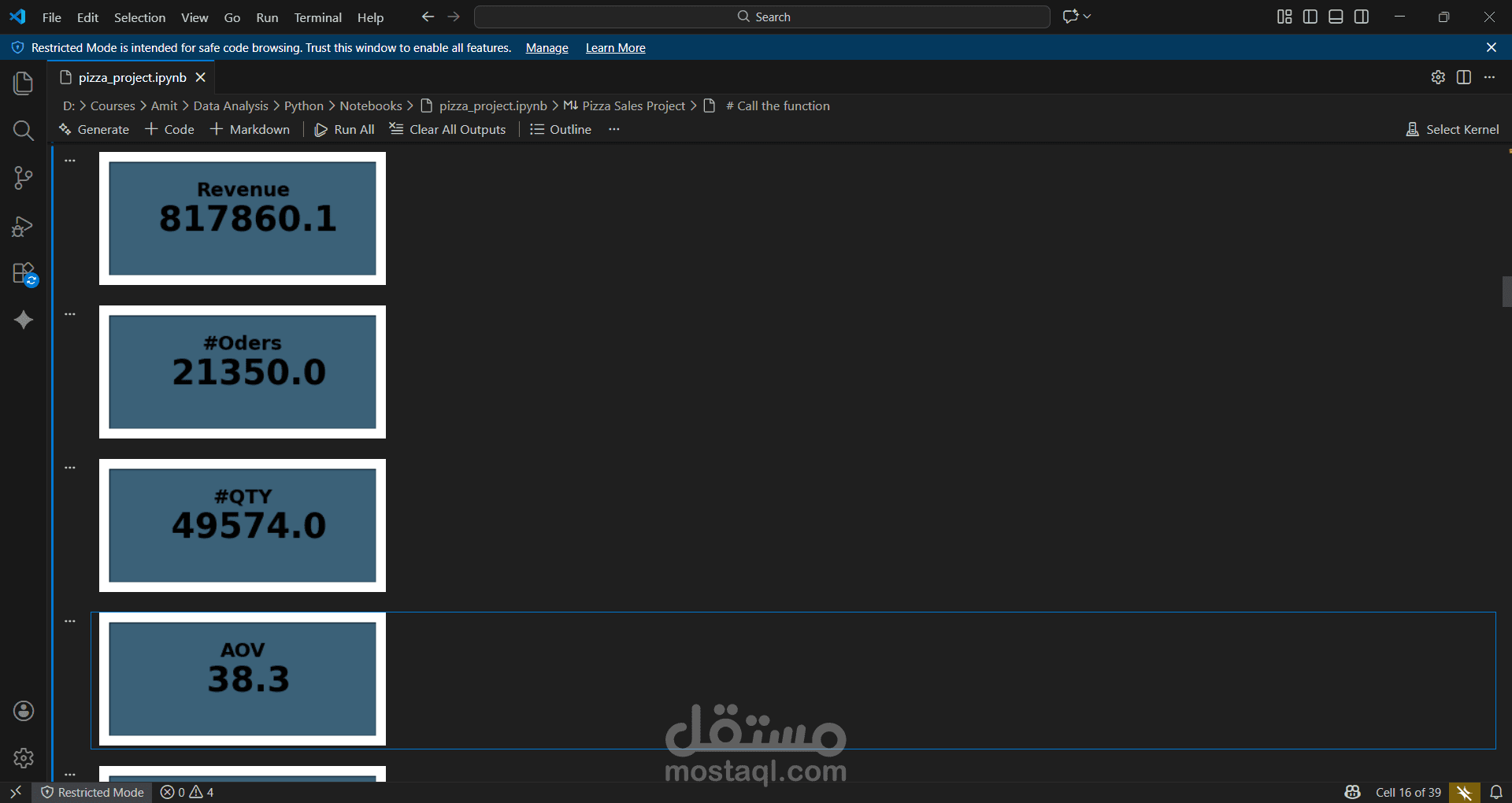Image resolution: width=1512 pixels, height=803 pixels.
Task: Go back with the navigation arrow
Action: (428, 17)
